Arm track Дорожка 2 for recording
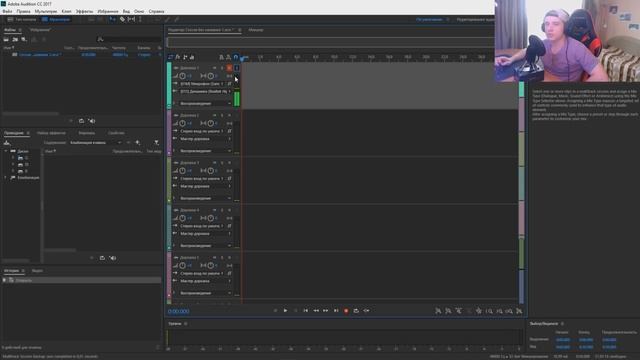Screen dimensions: 640x360 click(x=229, y=116)
